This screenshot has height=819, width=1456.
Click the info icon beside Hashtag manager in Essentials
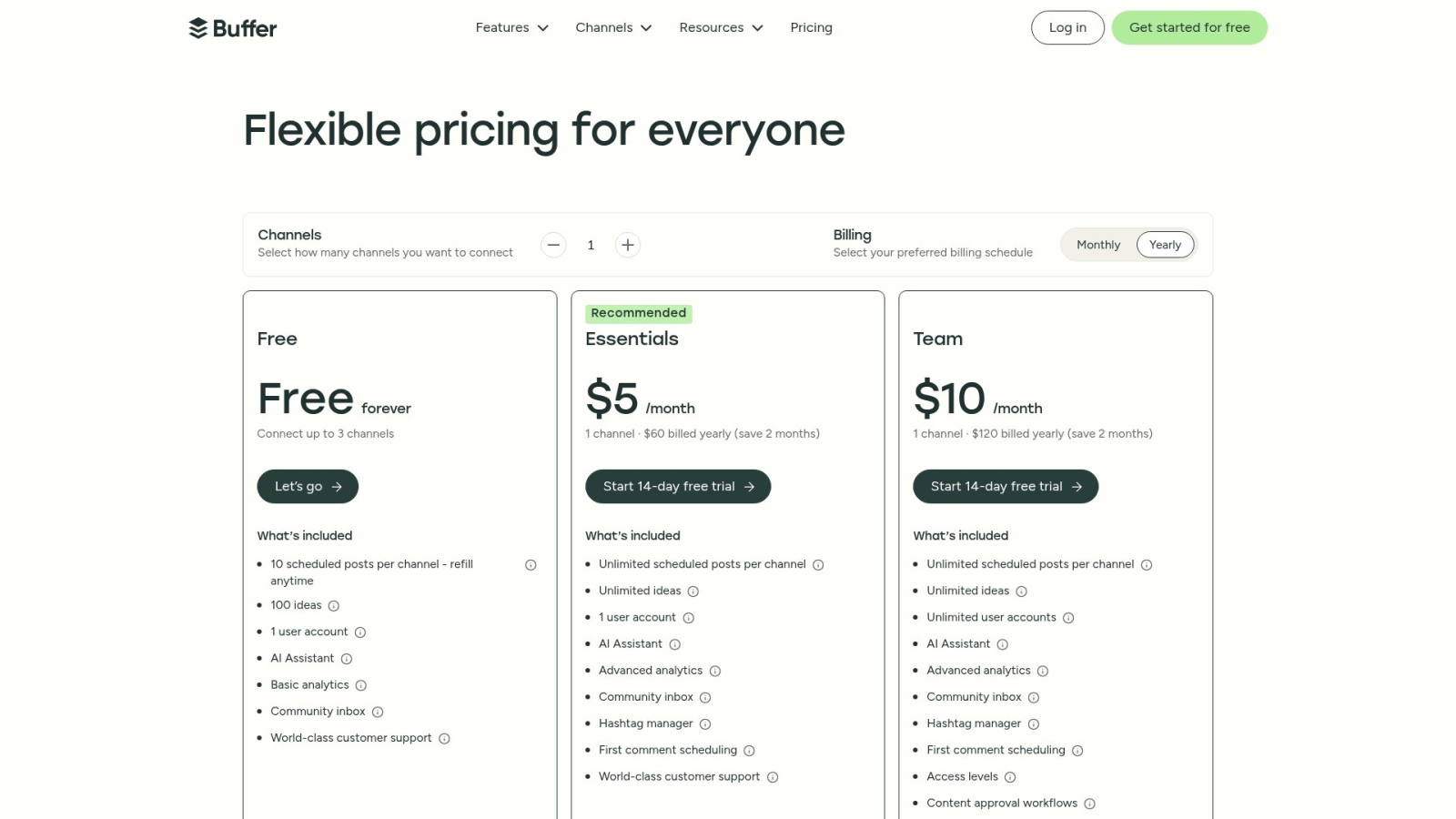click(707, 723)
